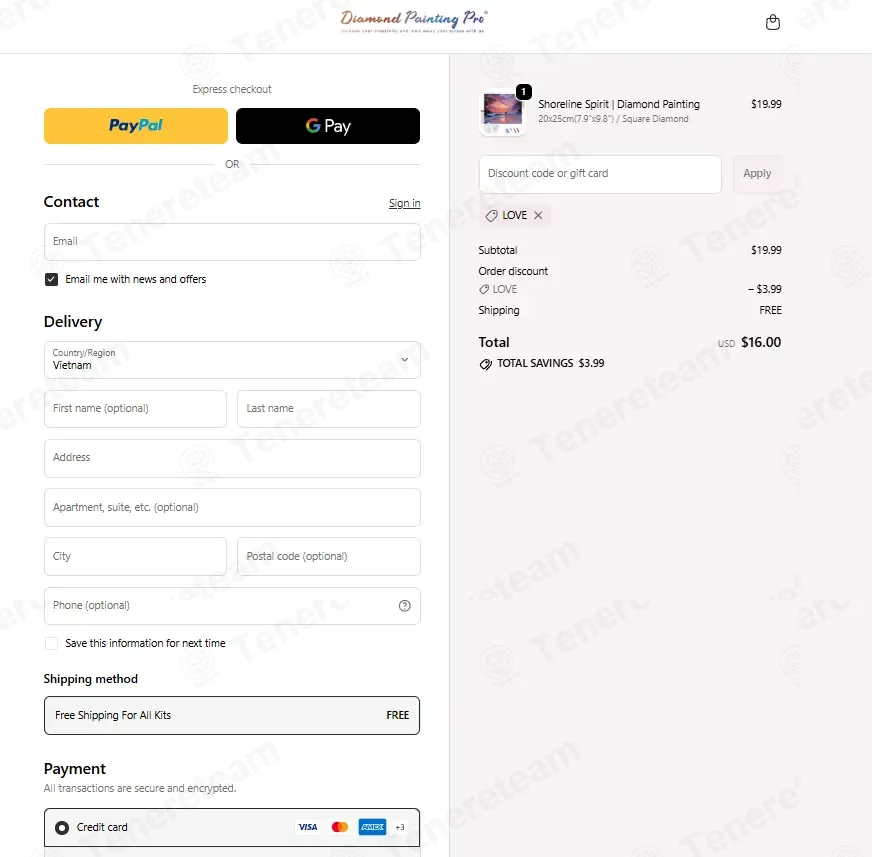The image size is (872, 857).
Task: Focus the Discount code or gift card field
Action: (x=600, y=174)
